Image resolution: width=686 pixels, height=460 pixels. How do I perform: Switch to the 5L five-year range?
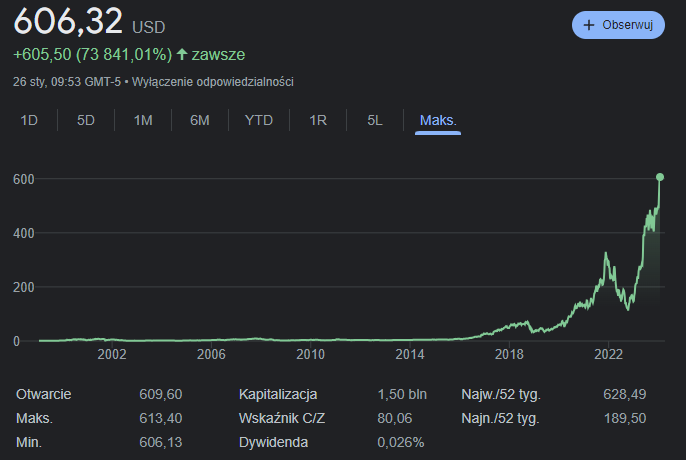tap(375, 120)
